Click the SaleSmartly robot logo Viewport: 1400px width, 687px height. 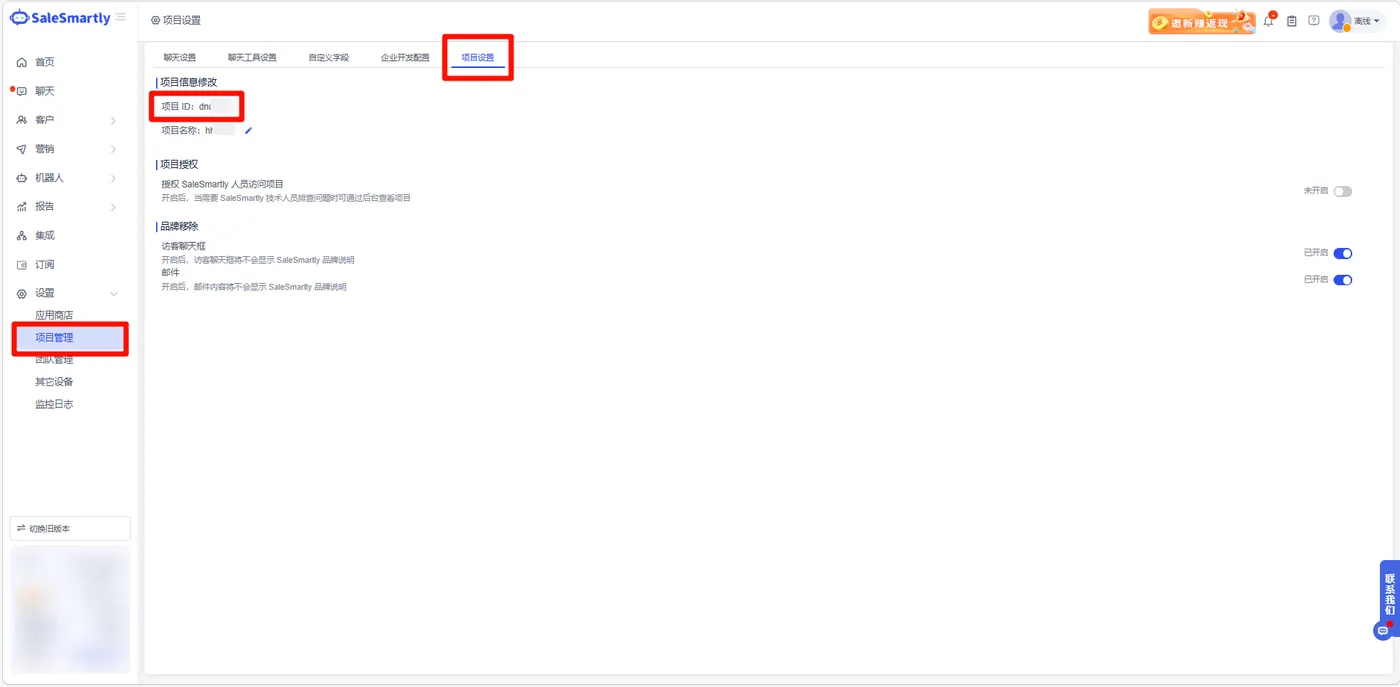click(19, 18)
